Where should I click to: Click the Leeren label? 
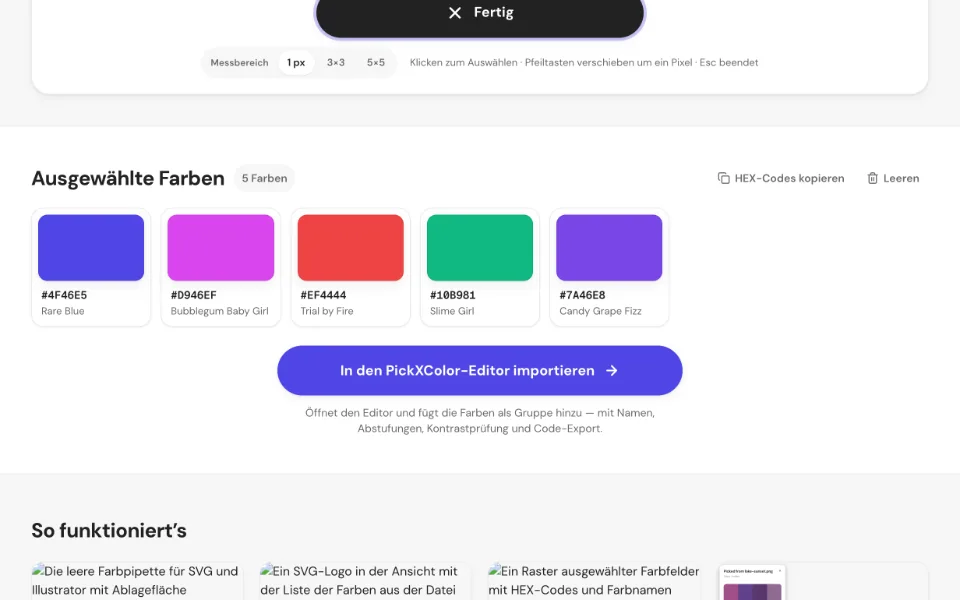tap(901, 178)
